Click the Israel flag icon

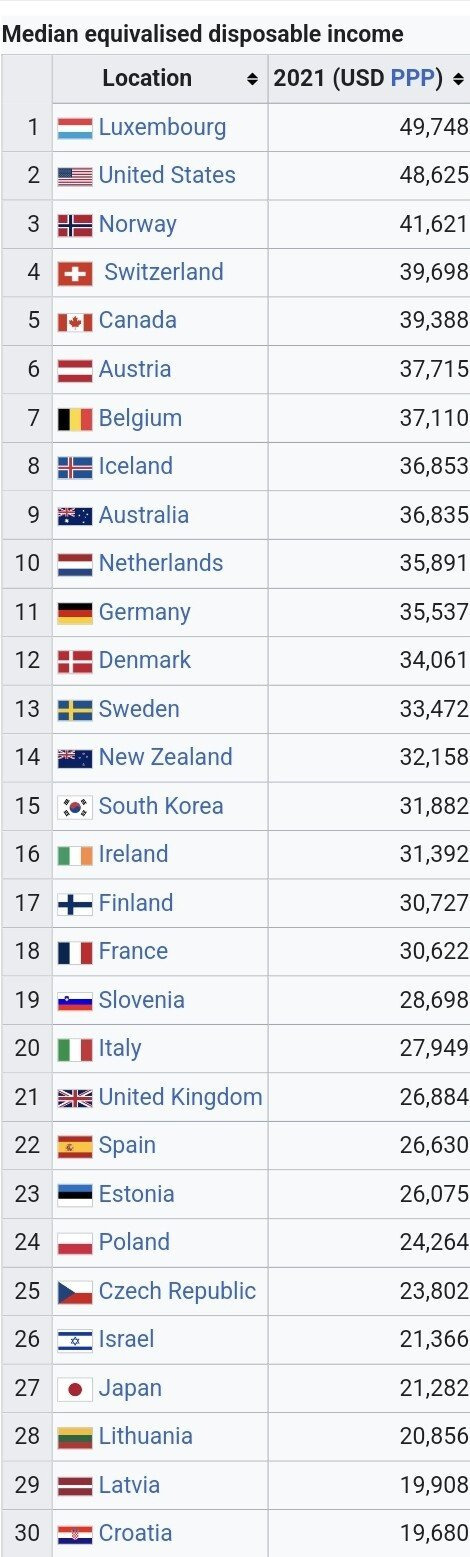point(75,1340)
